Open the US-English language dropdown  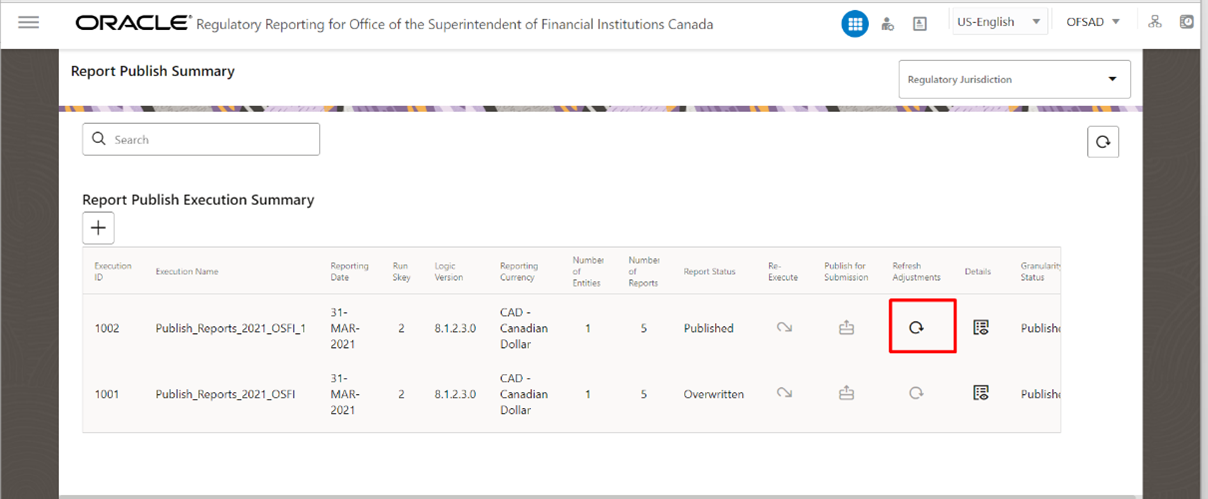tap(998, 22)
